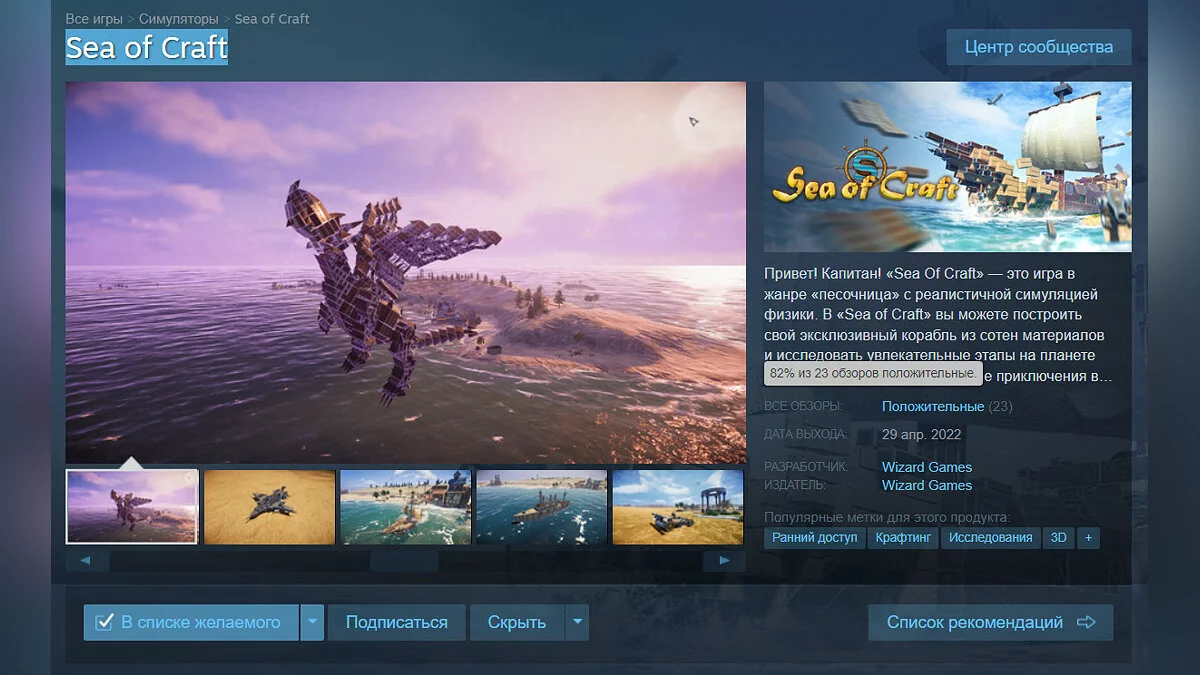Click the Sea of Craft header image
Viewport: 1200px width, 675px height.
click(948, 167)
